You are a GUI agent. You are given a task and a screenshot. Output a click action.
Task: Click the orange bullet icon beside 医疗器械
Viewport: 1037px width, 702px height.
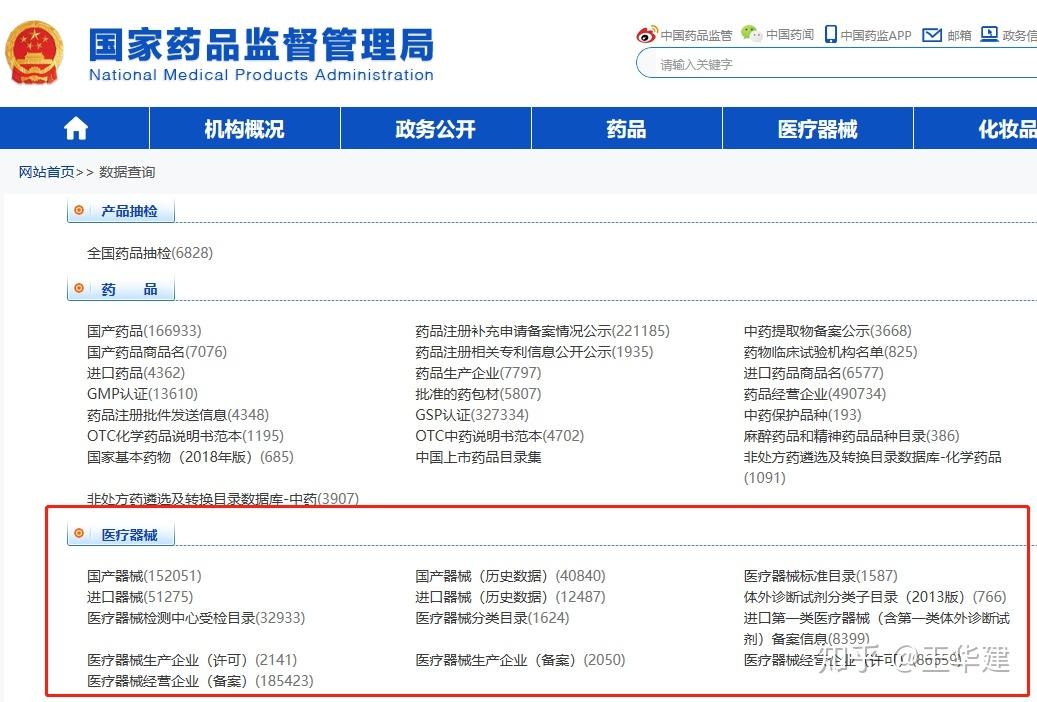(x=79, y=534)
